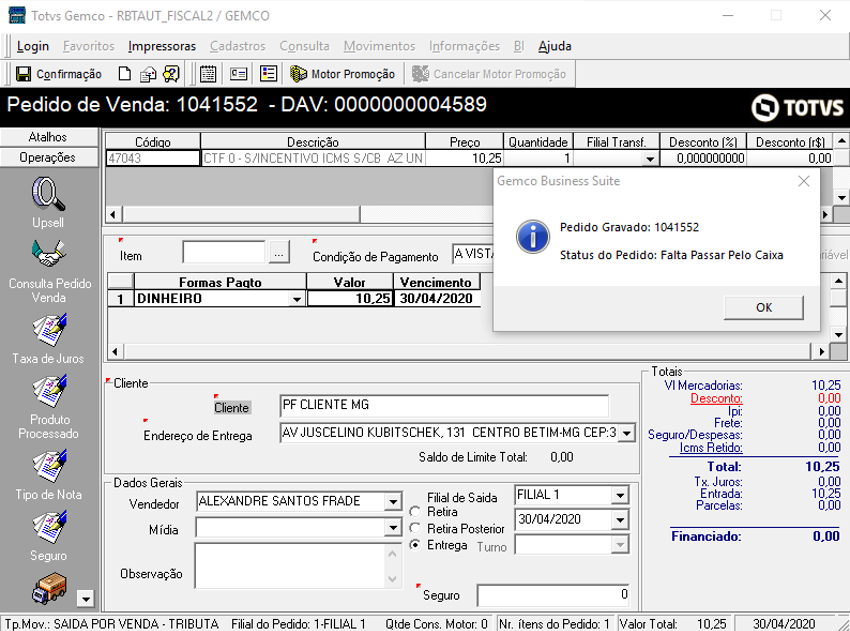The image size is (850, 631).
Task: Open Consulta Pedido Venda handshake icon
Action: pyautogui.click(x=48, y=254)
